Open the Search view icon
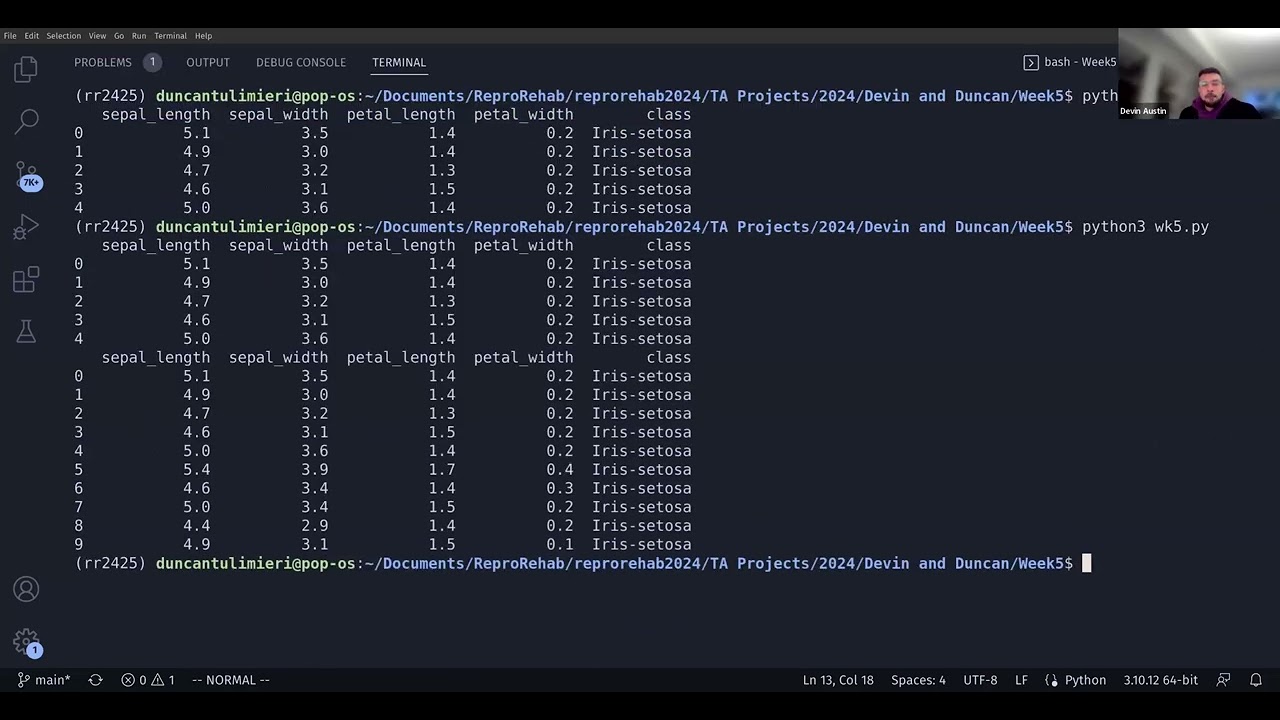The width and height of the screenshot is (1280, 720). (x=27, y=121)
